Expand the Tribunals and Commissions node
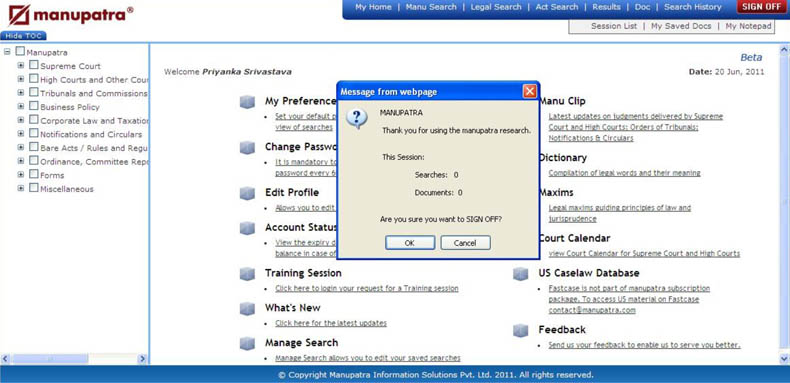 coord(21,92)
